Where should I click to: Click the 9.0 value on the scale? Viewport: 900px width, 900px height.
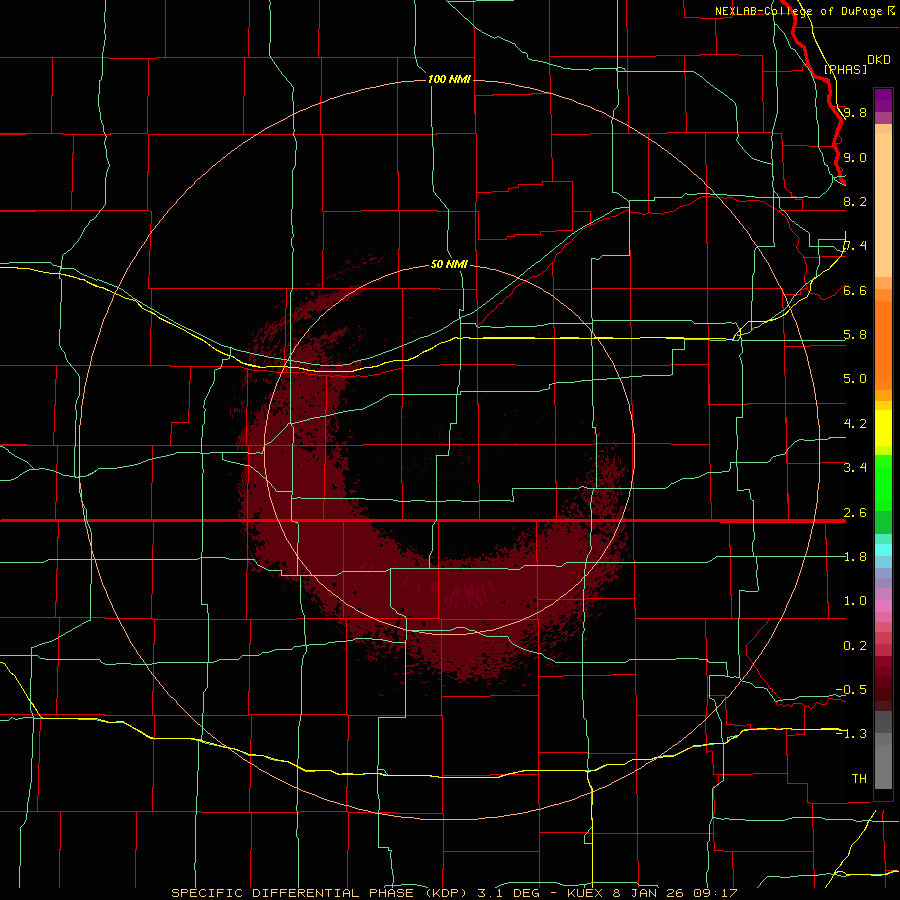[x=855, y=157]
